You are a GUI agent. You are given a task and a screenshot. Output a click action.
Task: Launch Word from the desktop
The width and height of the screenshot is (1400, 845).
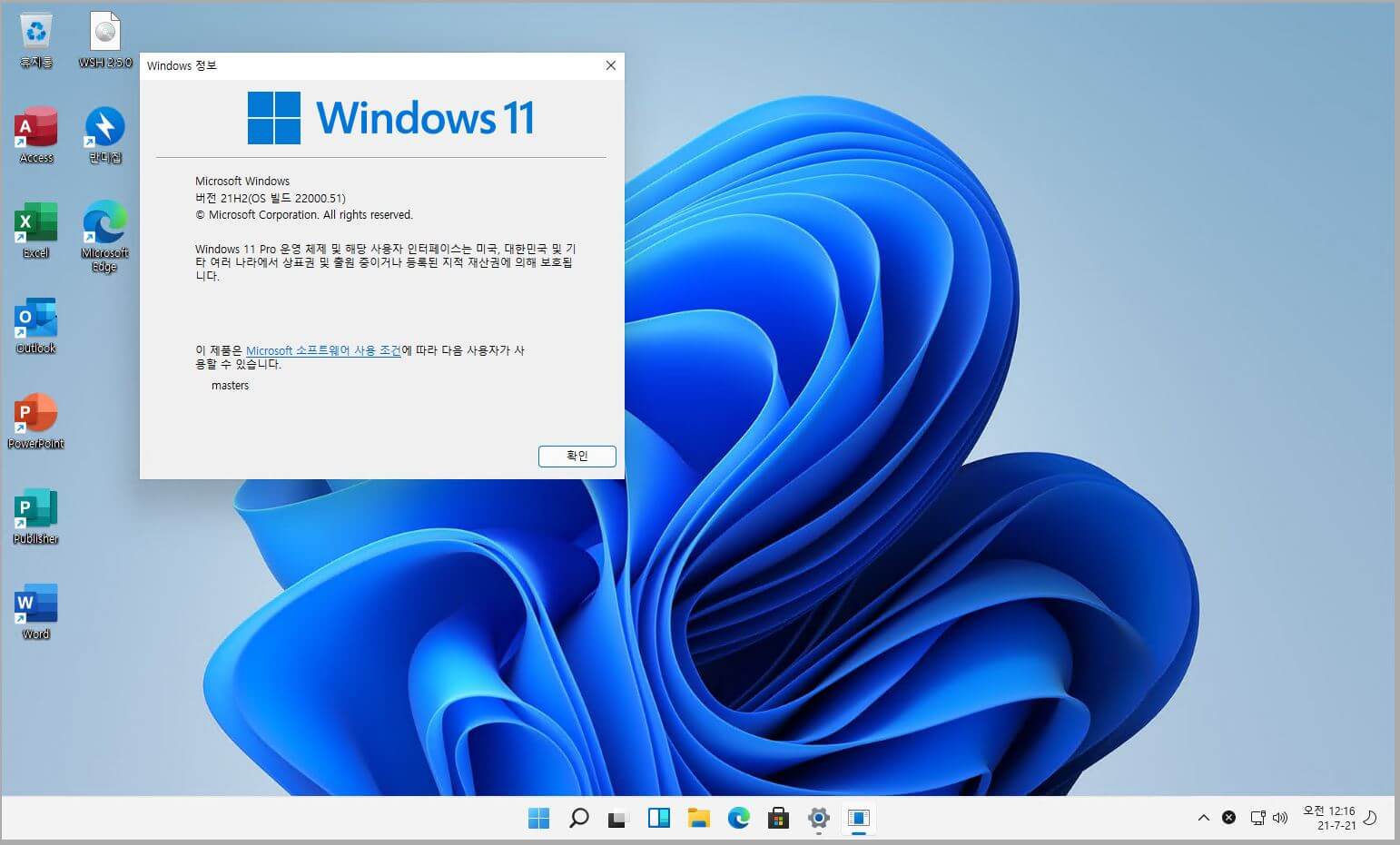click(x=35, y=612)
